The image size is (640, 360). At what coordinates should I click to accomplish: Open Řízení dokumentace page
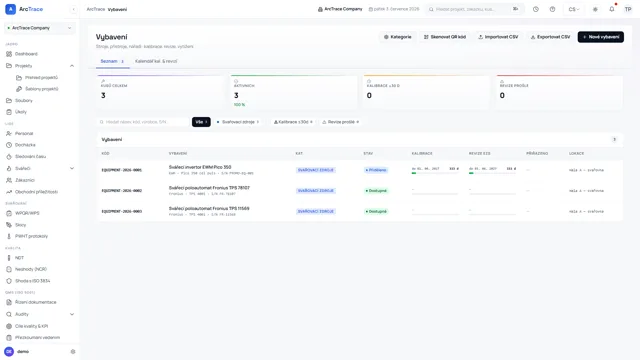[36, 302]
